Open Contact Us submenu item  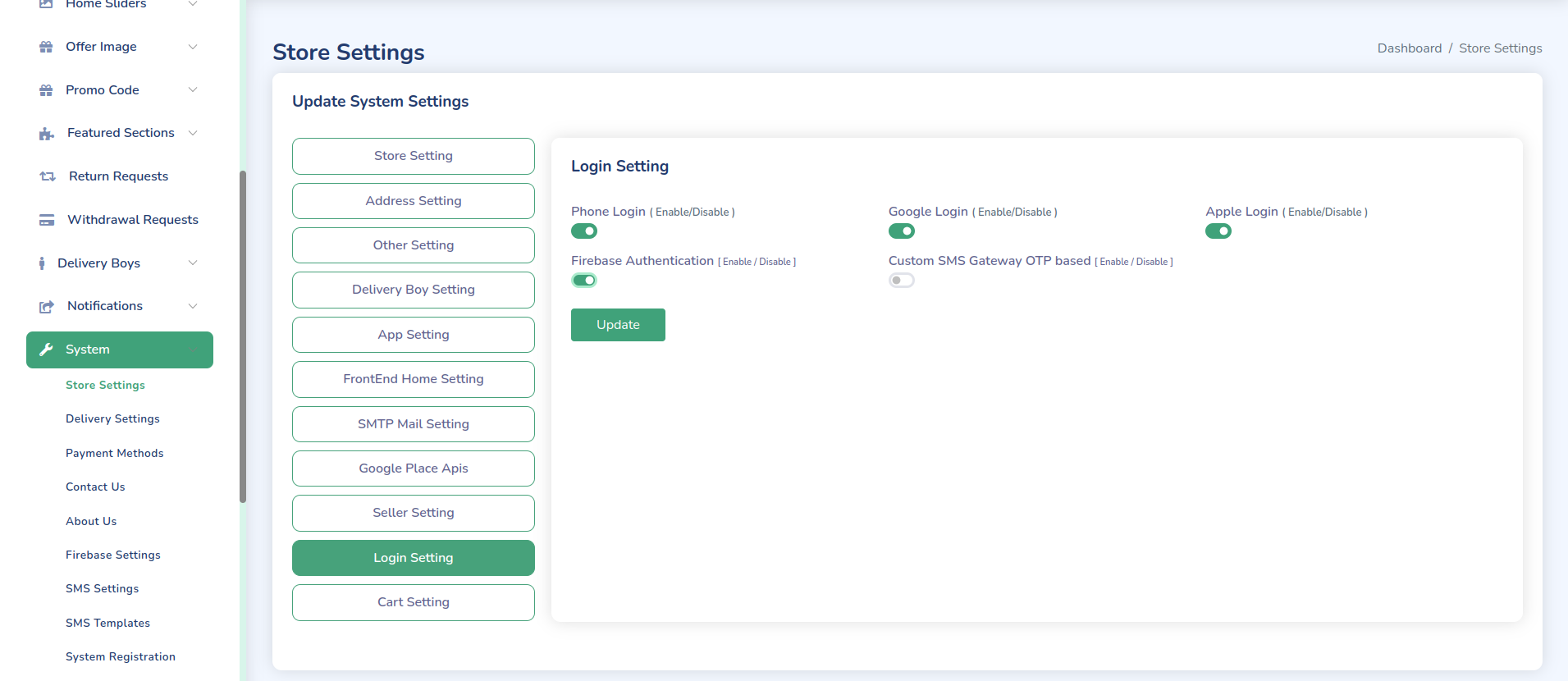(95, 487)
